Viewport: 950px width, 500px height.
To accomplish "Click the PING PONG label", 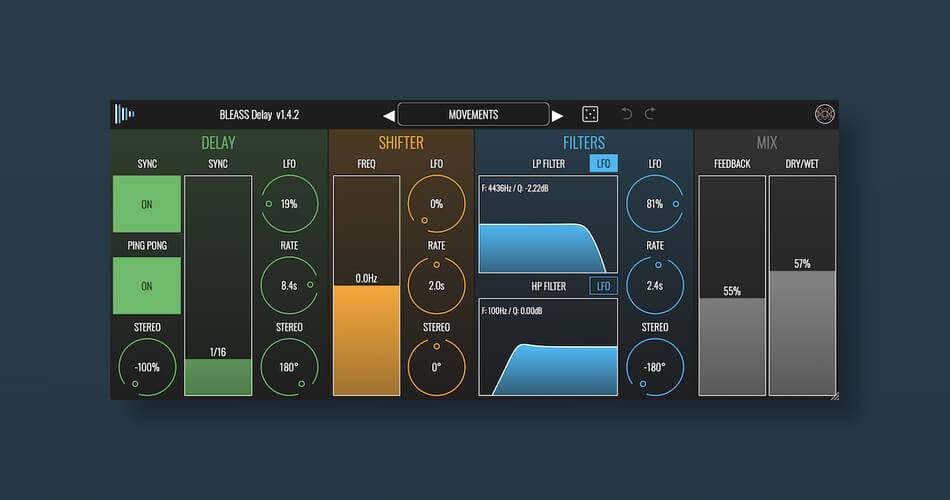I will [147, 245].
